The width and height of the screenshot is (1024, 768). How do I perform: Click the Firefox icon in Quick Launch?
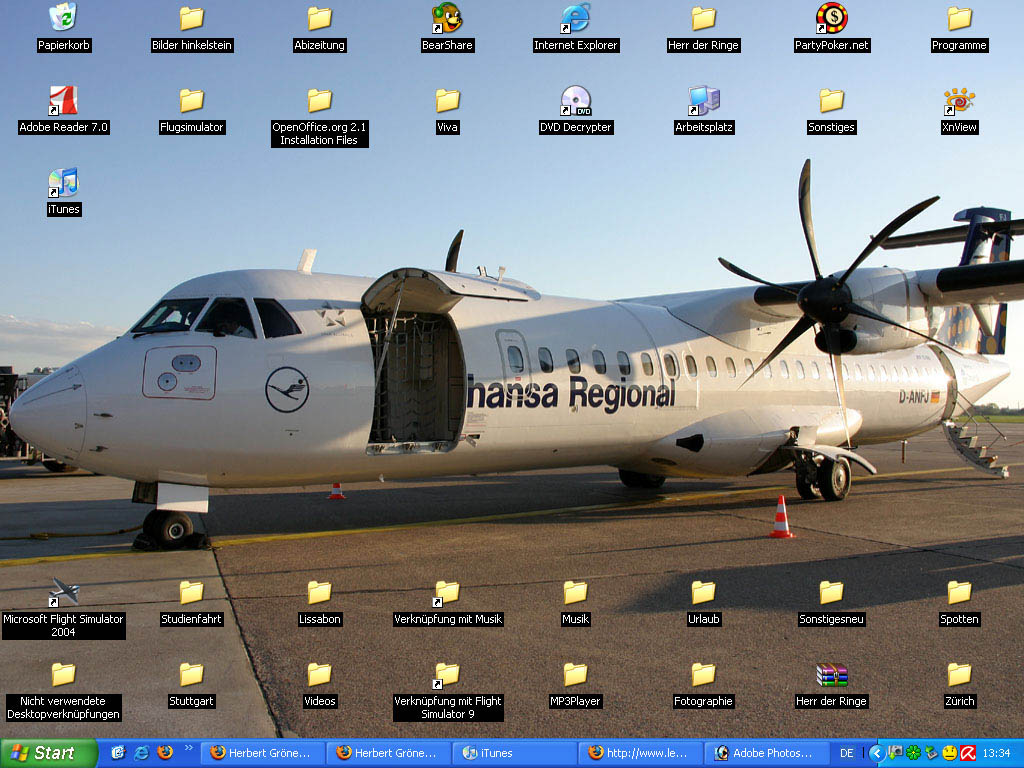pyautogui.click(x=165, y=753)
